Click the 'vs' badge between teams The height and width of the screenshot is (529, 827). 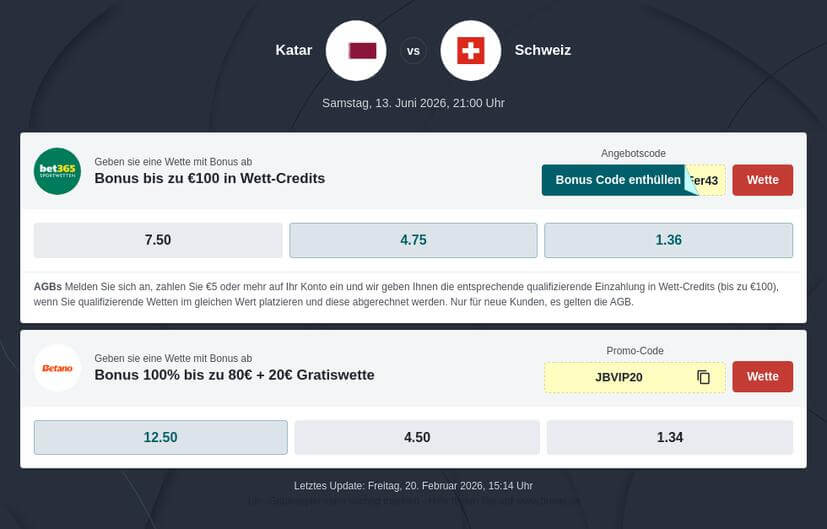(x=413, y=51)
